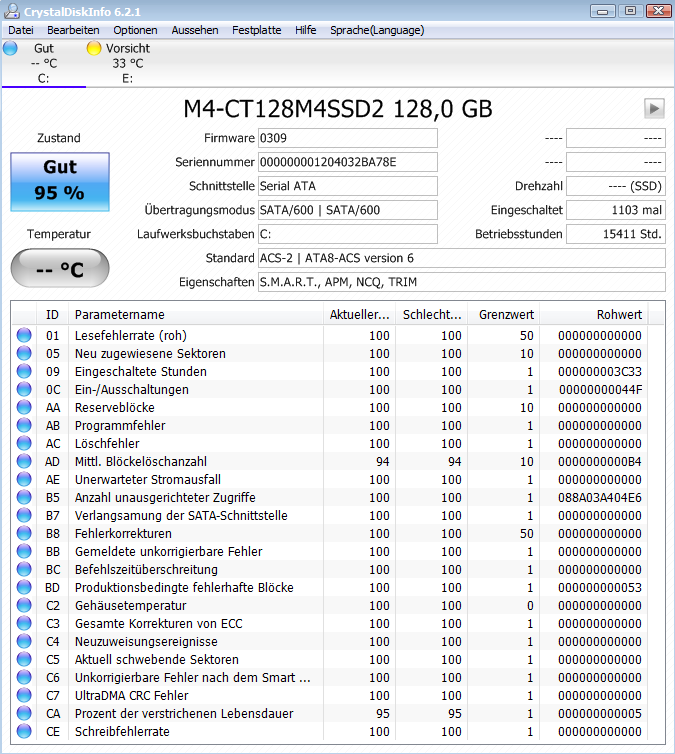Click status icon of Lesefehlerrate (roh) row
The height and width of the screenshot is (754, 675).
click(24, 335)
